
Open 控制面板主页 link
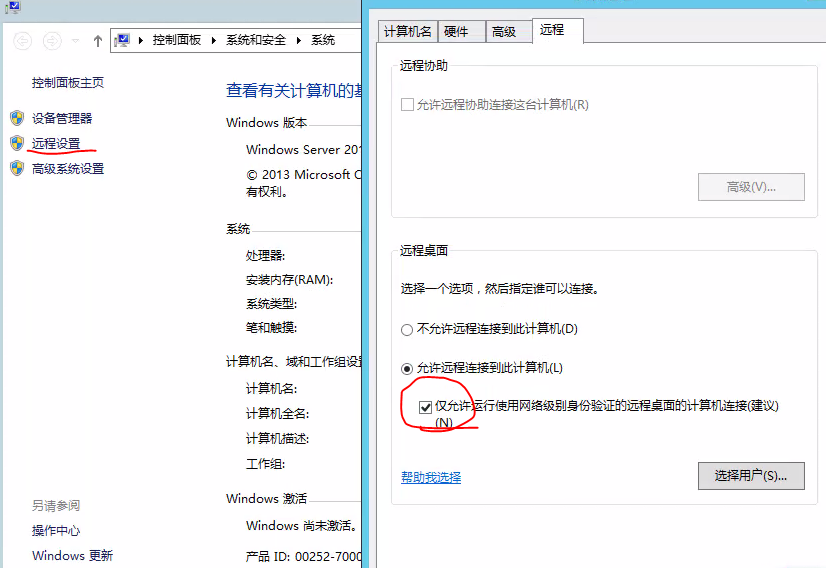[x=68, y=83]
